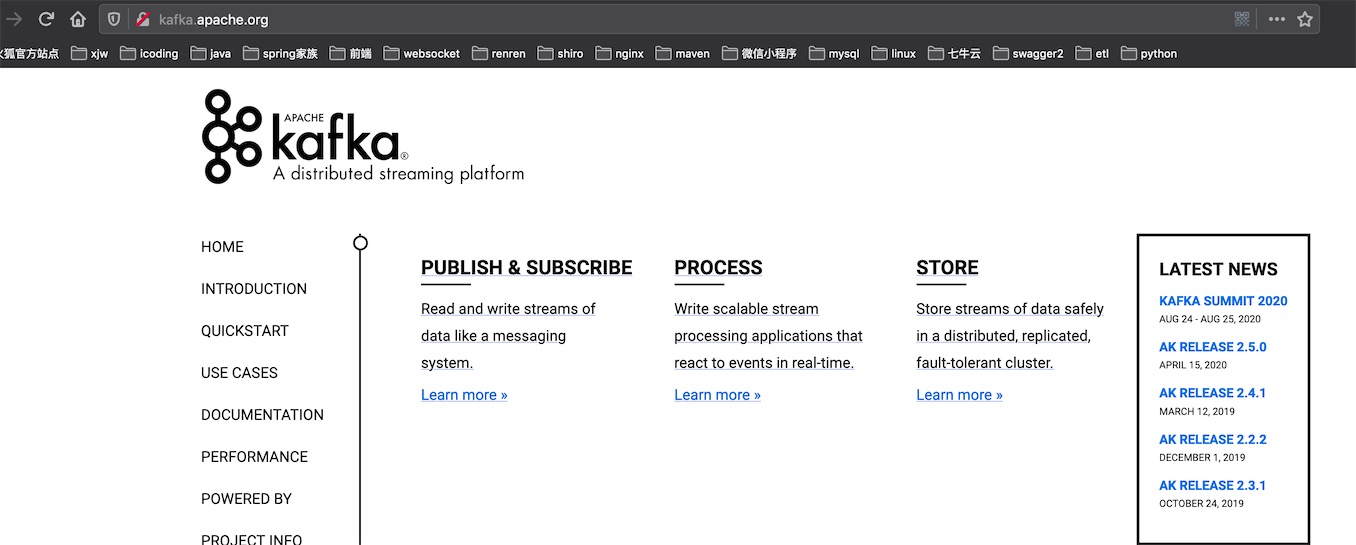The image size is (1356, 545).
Task: Go to the browser home page icon
Action: pyautogui.click(x=78, y=19)
